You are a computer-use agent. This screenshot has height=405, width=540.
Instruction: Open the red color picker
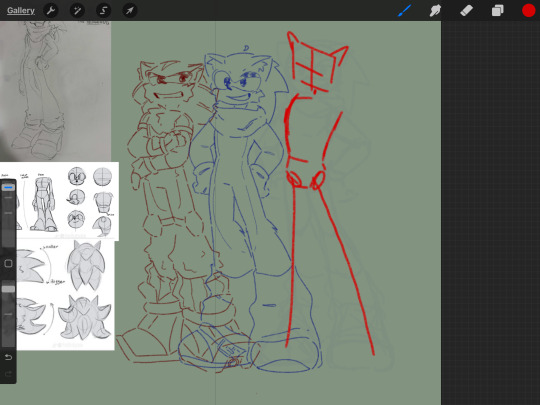click(x=528, y=11)
